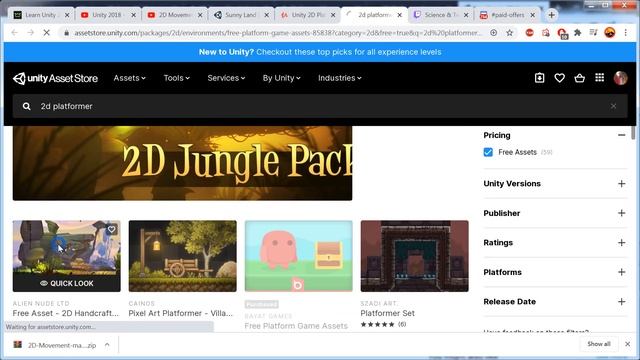Close the Sunny Land tab
This screenshot has height=360, width=640.
pyautogui.click(x=267, y=15)
